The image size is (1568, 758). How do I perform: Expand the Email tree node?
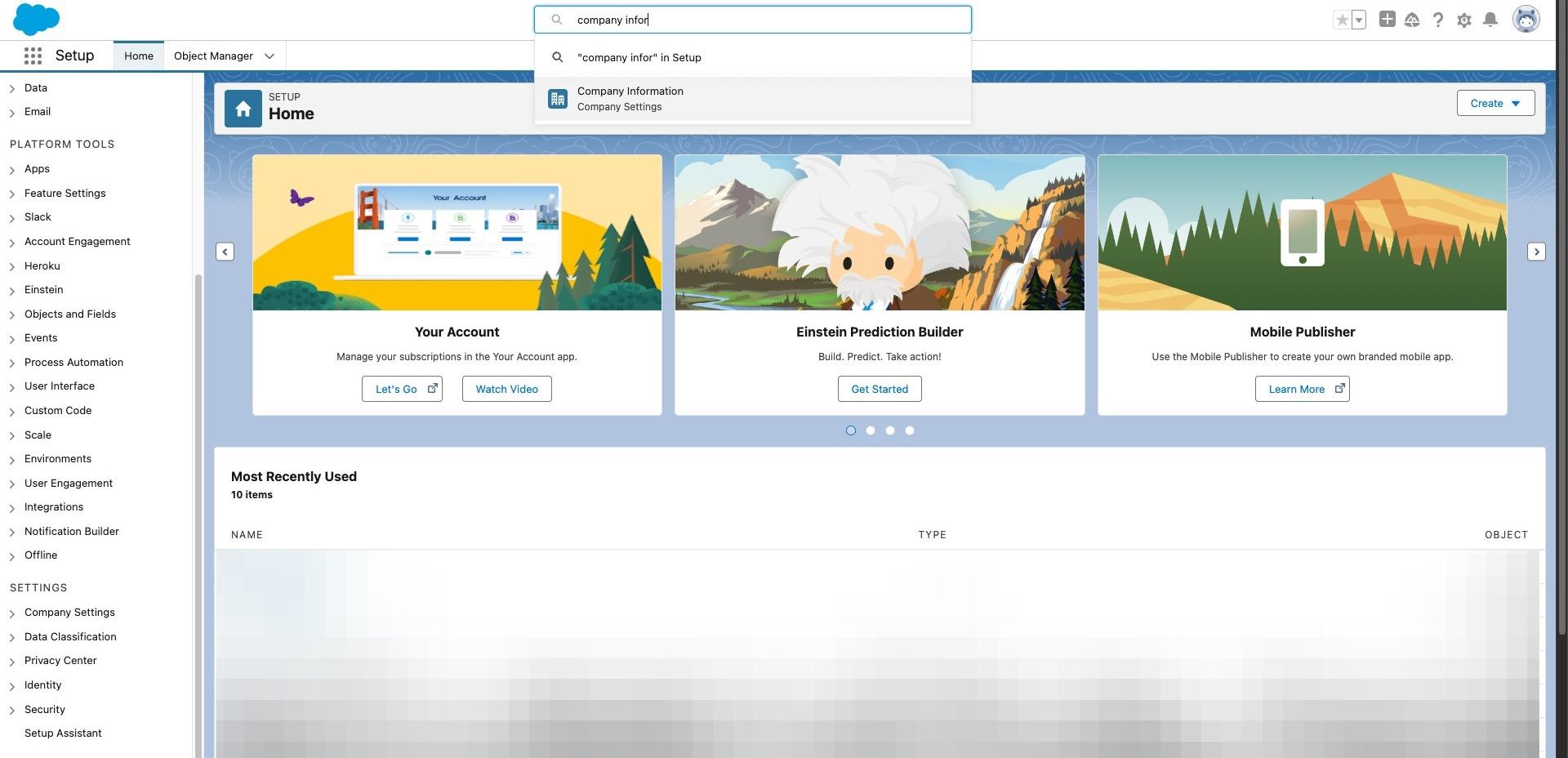(12, 113)
